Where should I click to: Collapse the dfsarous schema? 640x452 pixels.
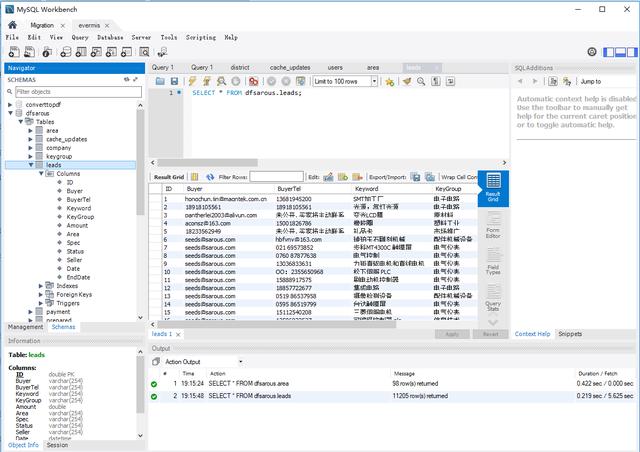(10, 113)
